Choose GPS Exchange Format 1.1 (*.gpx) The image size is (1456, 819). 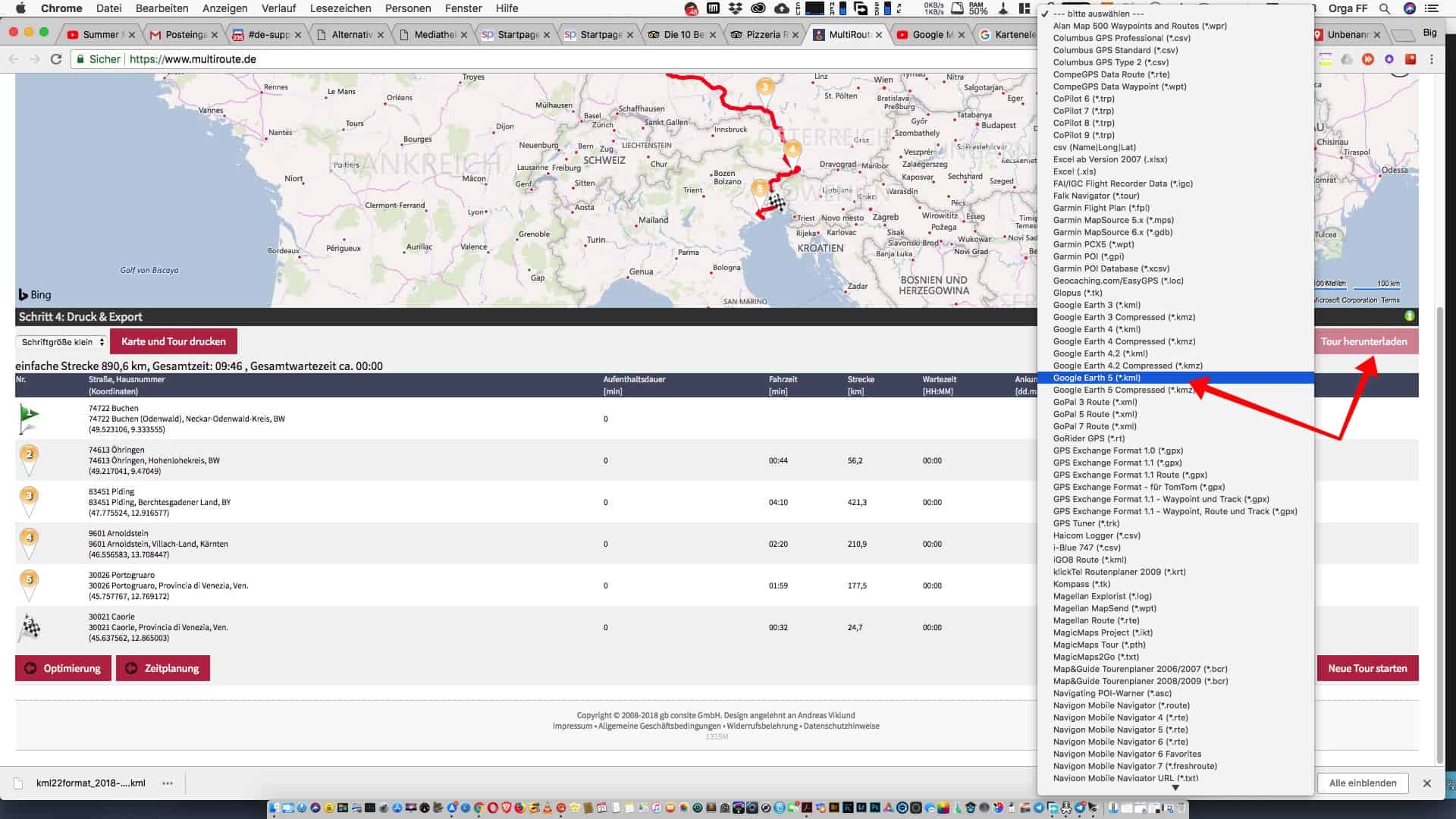1117,463
